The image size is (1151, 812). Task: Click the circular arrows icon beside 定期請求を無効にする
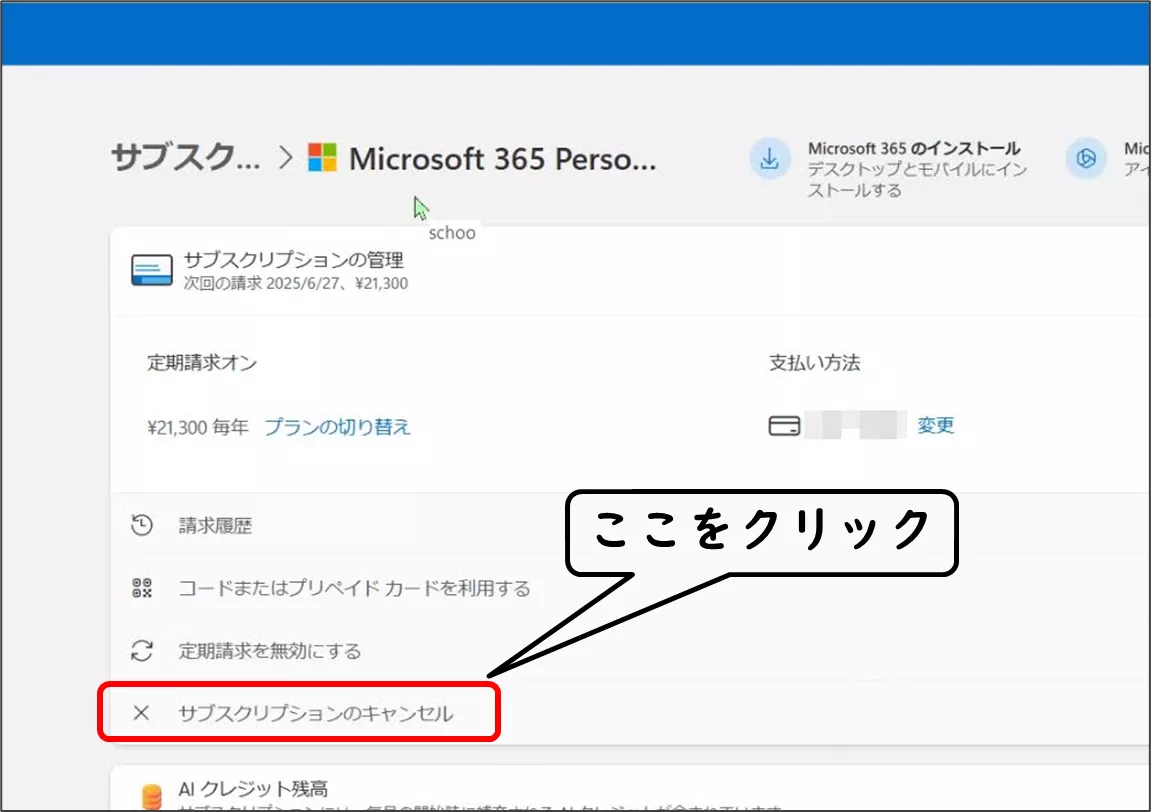pyautogui.click(x=142, y=651)
